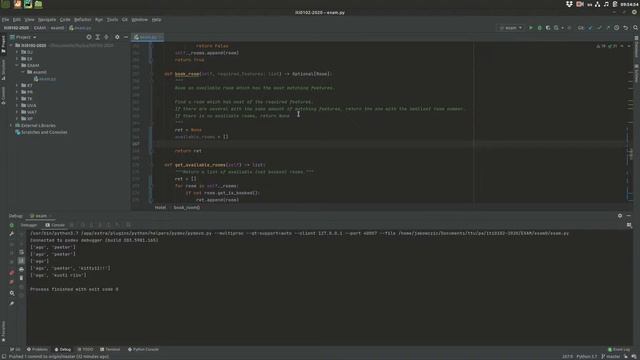
Task: Expand the PR folder
Action: coord(17,92)
